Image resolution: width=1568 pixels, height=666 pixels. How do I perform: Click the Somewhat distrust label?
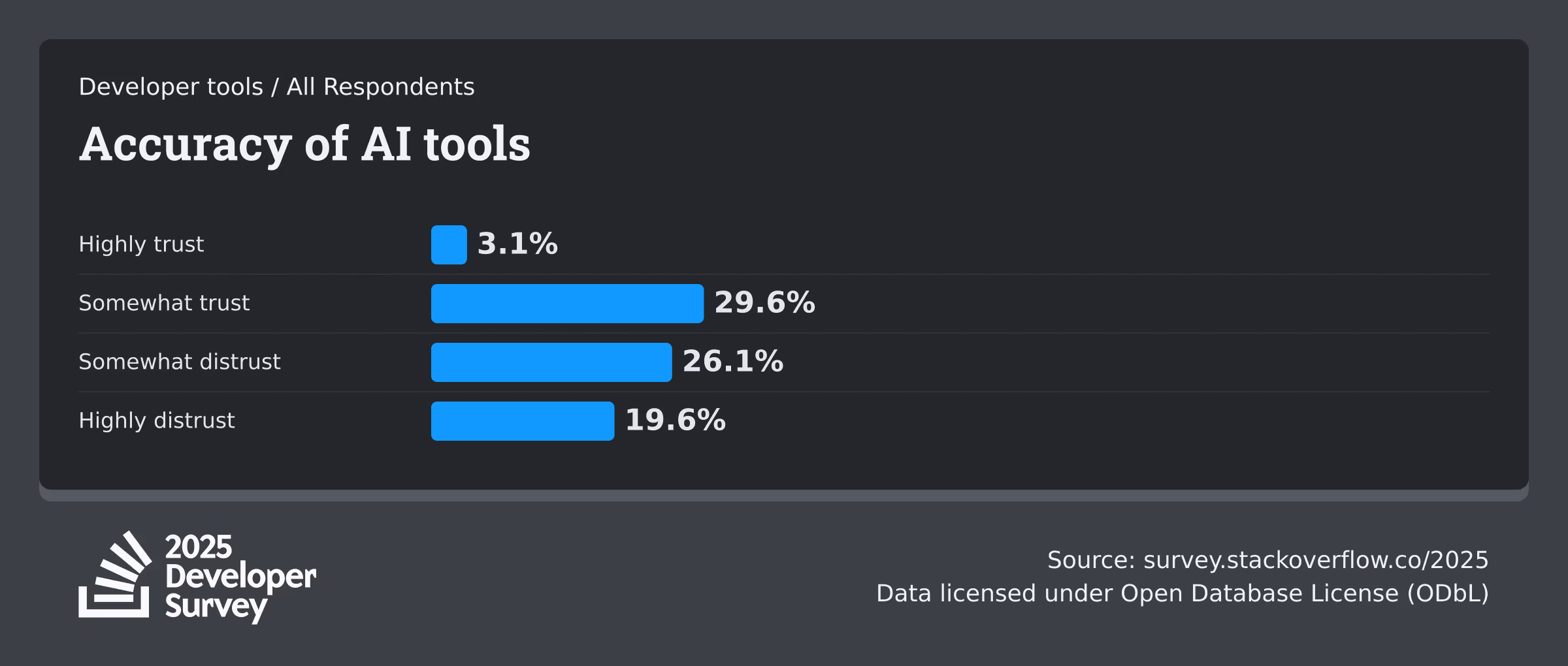coord(180,362)
